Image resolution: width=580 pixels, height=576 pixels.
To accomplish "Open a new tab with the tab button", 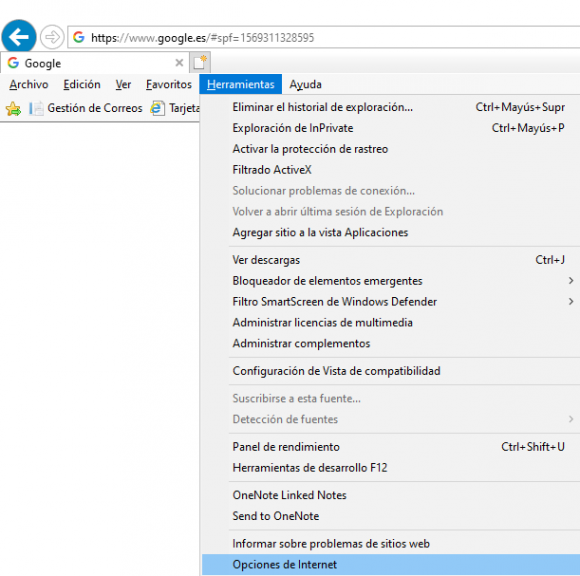I will pos(200,63).
